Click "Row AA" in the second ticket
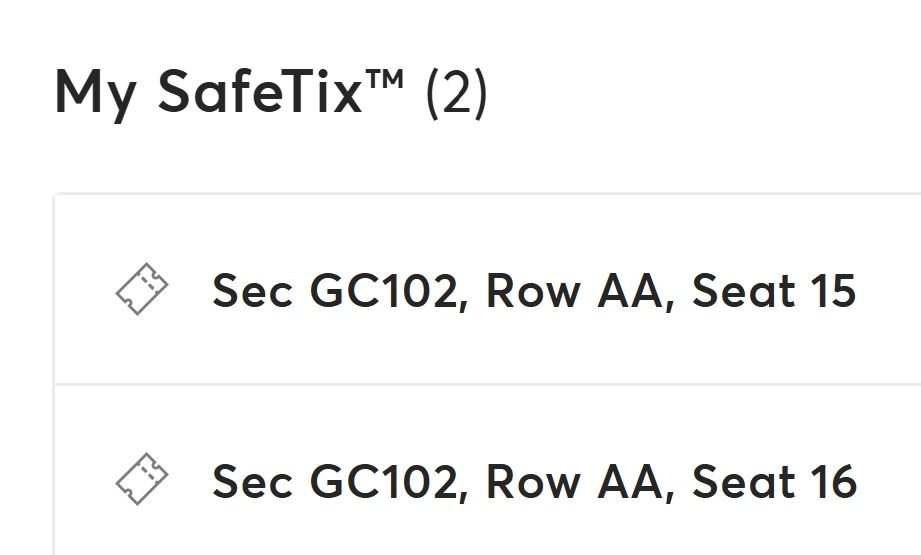Screen dimensions: 921x555 pyautogui.click(x=577, y=481)
